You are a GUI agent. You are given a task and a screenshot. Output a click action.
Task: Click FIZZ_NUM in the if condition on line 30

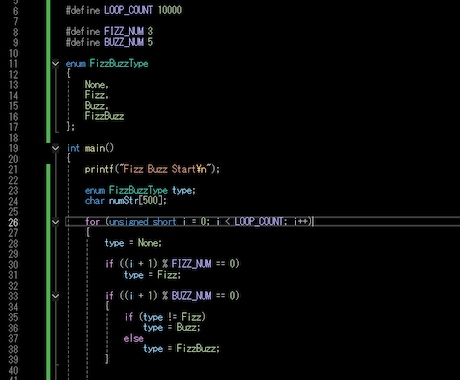[x=191, y=264]
